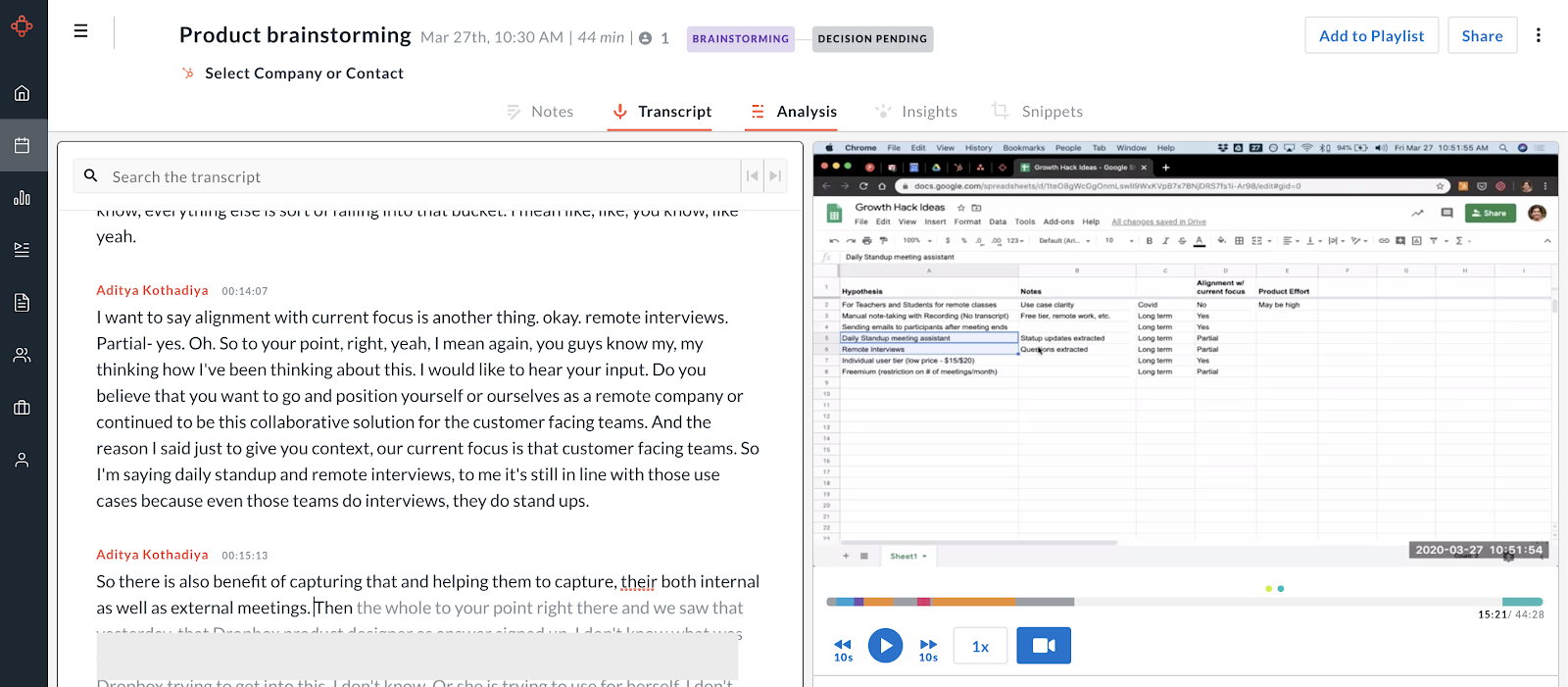
Task: Jump to transcript timestamp 00:14:07
Action: pyautogui.click(x=244, y=291)
